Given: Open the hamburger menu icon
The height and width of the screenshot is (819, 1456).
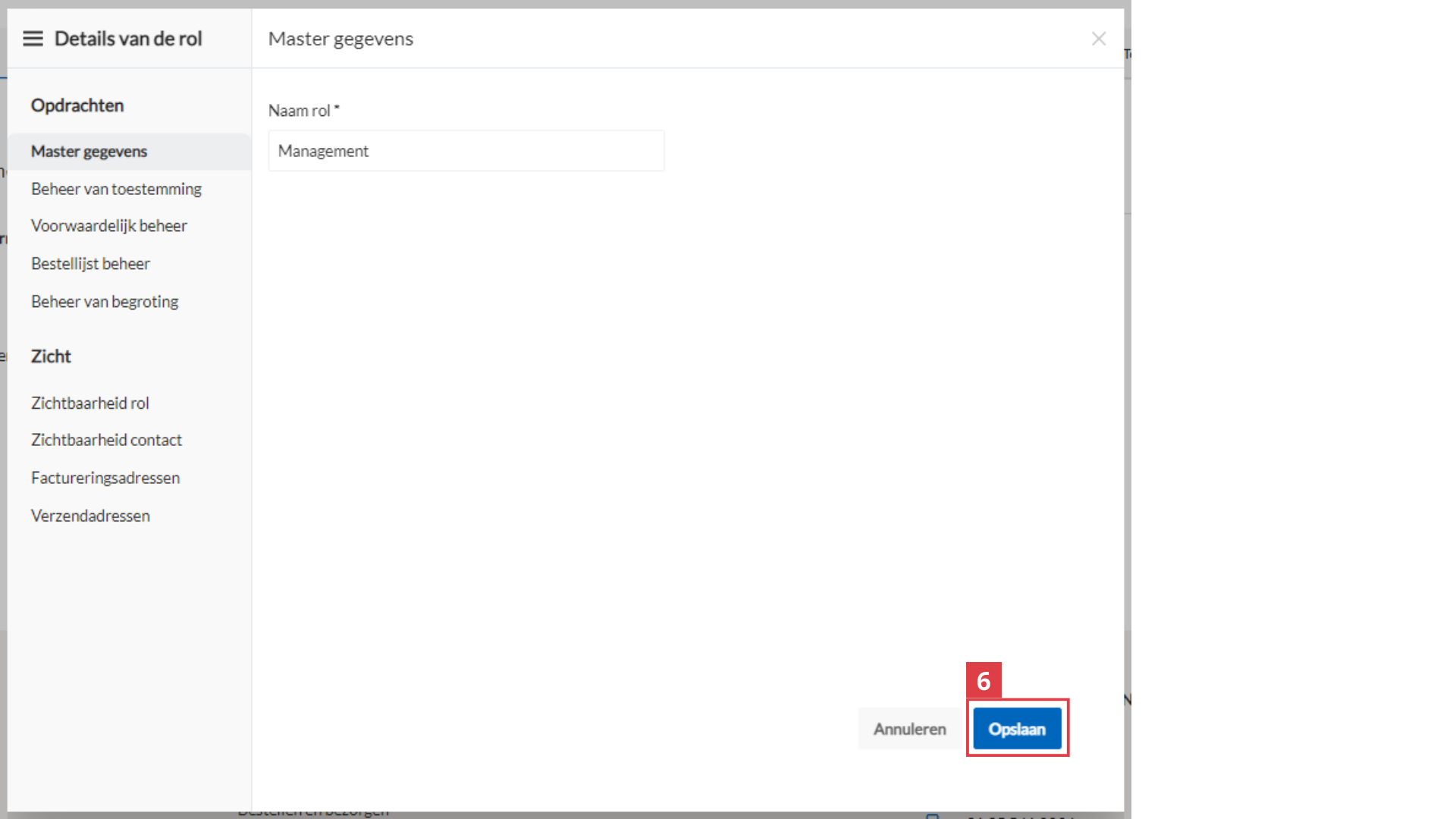Looking at the screenshot, I should click(x=33, y=39).
